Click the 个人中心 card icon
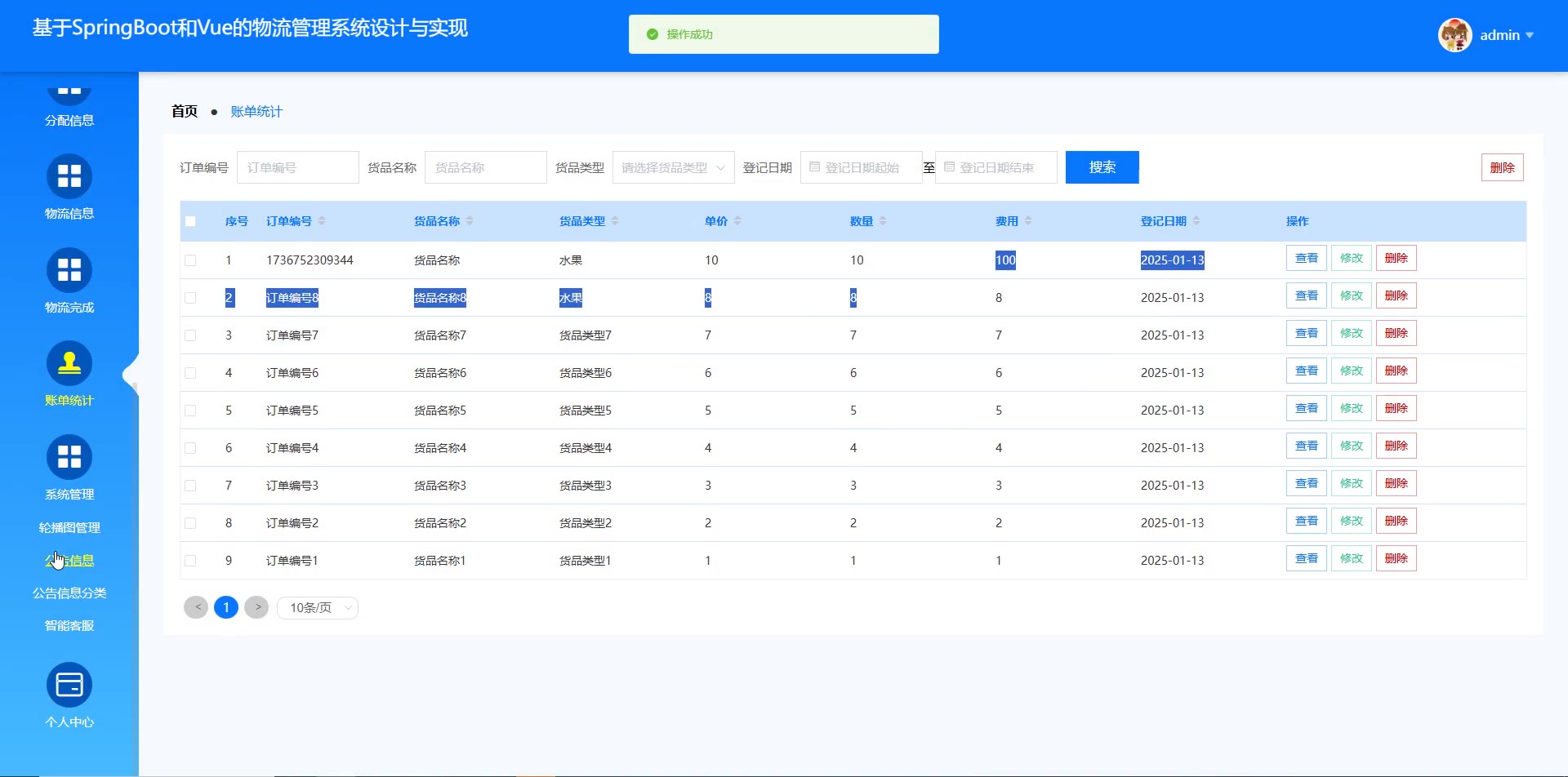The width and height of the screenshot is (1568, 777). pyautogui.click(x=69, y=685)
